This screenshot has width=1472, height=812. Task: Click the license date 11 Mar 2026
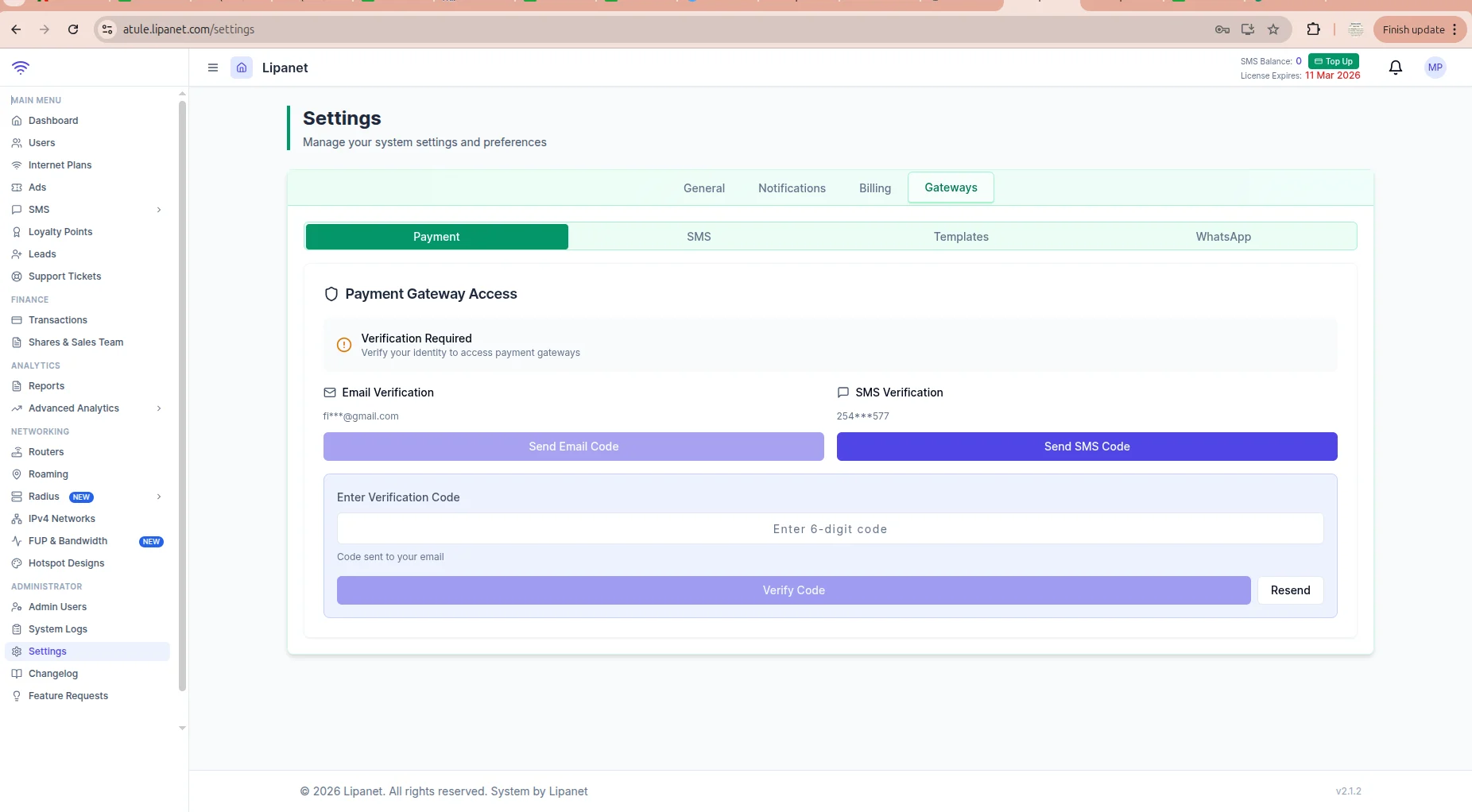1332,75
